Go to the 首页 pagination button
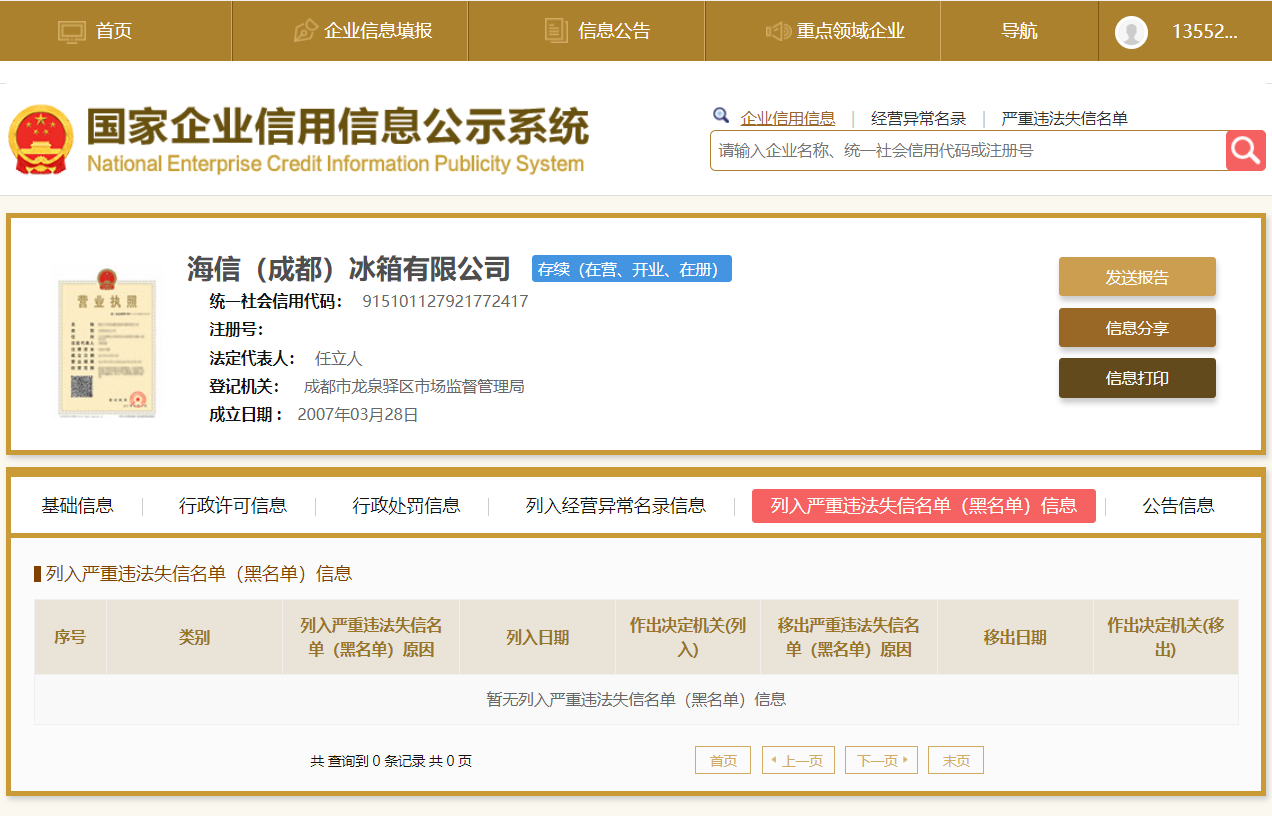This screenshot has width=1272, height=816. (723, 760)
